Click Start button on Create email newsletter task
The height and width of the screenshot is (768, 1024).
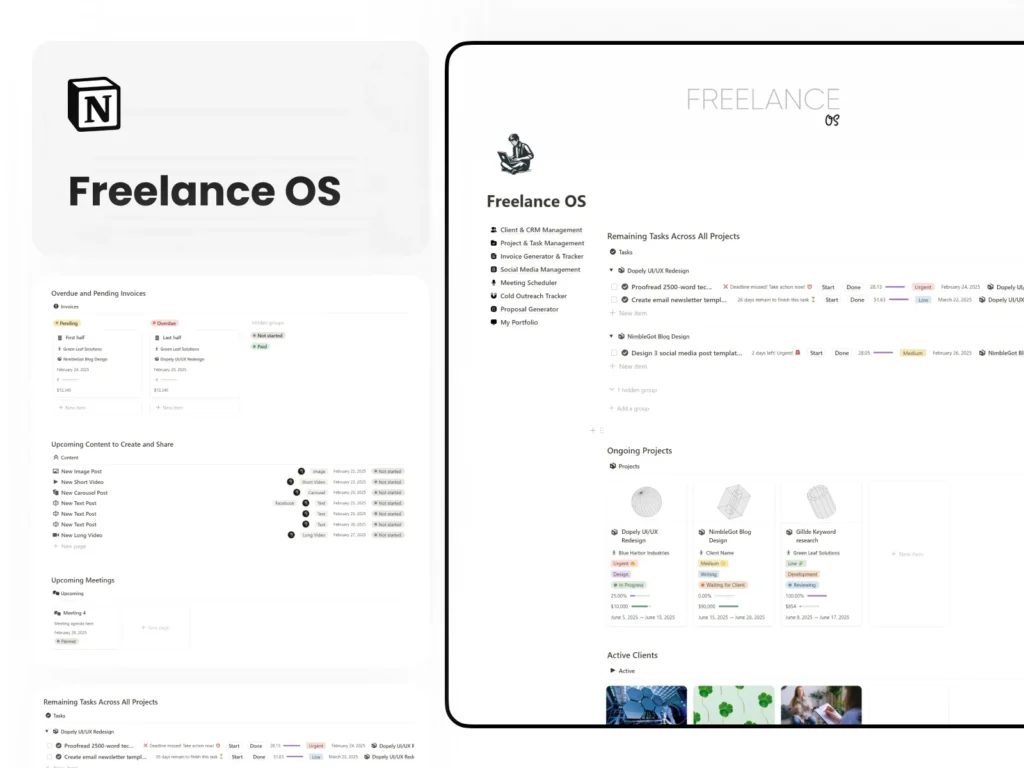tap(831, 300)
